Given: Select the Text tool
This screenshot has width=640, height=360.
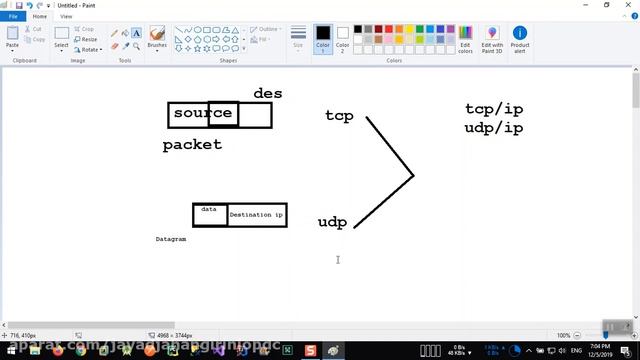Looking at the screenshot, I should point(136,33).
